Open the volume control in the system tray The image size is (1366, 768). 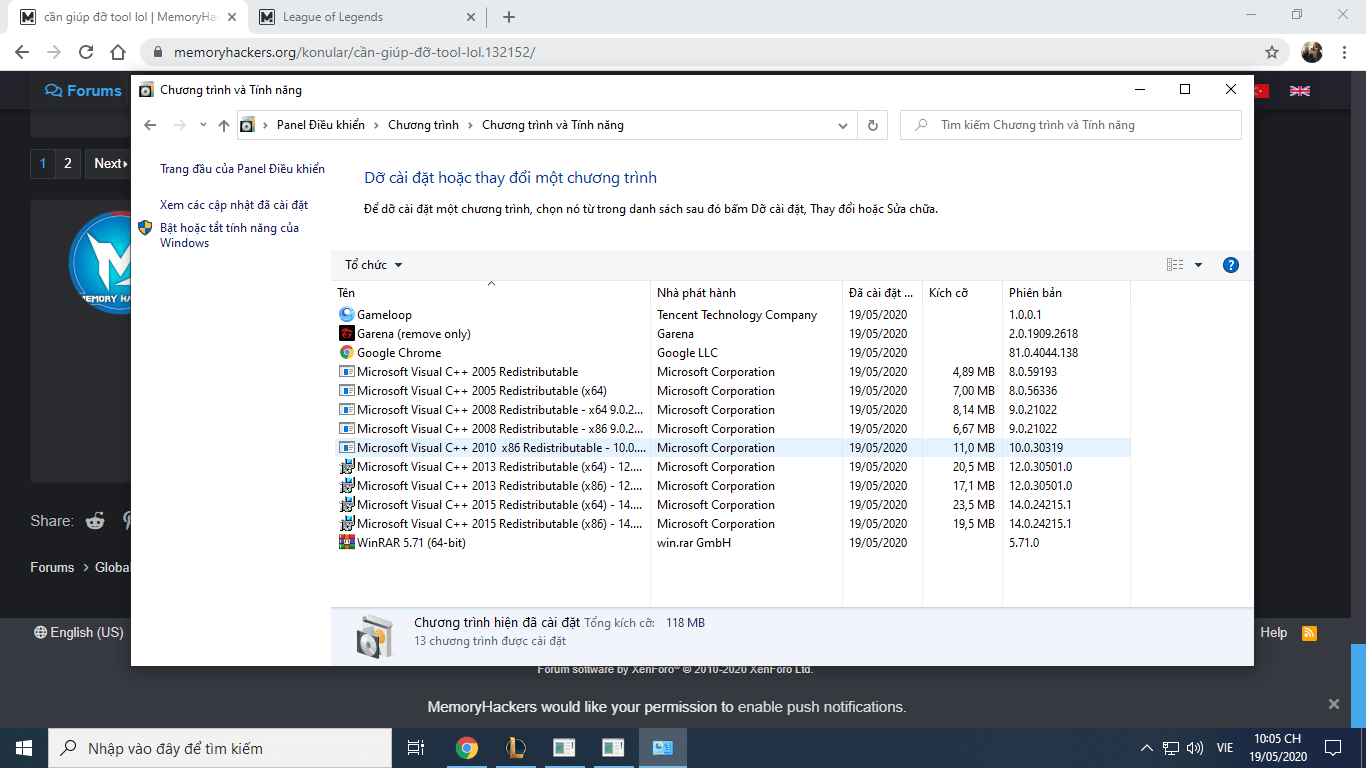(1194, 748)
